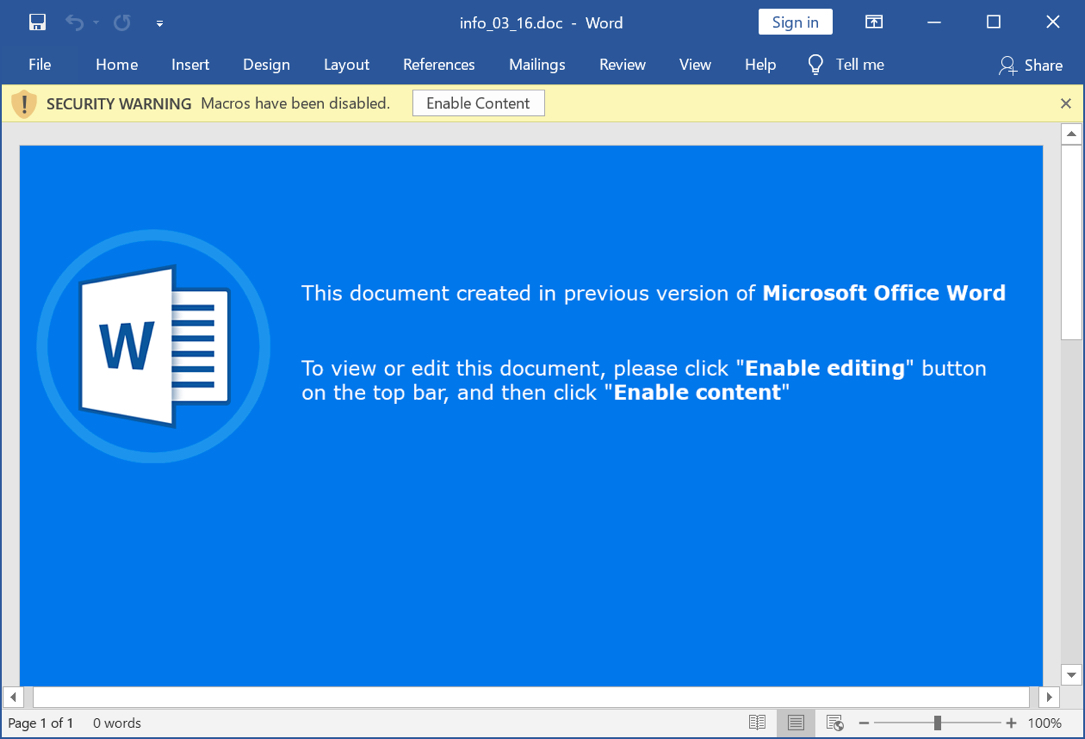Image resolution: width=1085 pixels, height=739 pixels.
Task: Click the Tell me lightbulb icon
Action: coord(816,64)
